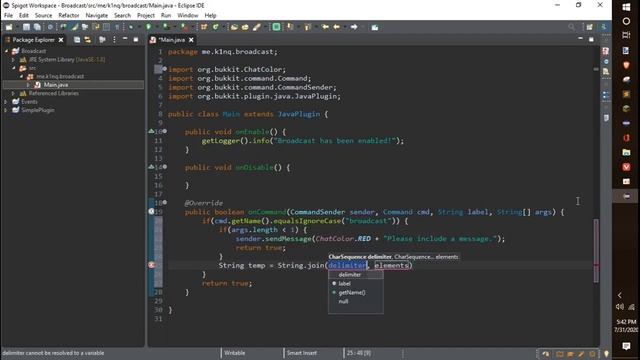The image size is (640, 360).
Task: Toggle folding of import statements
Action: 164,69
